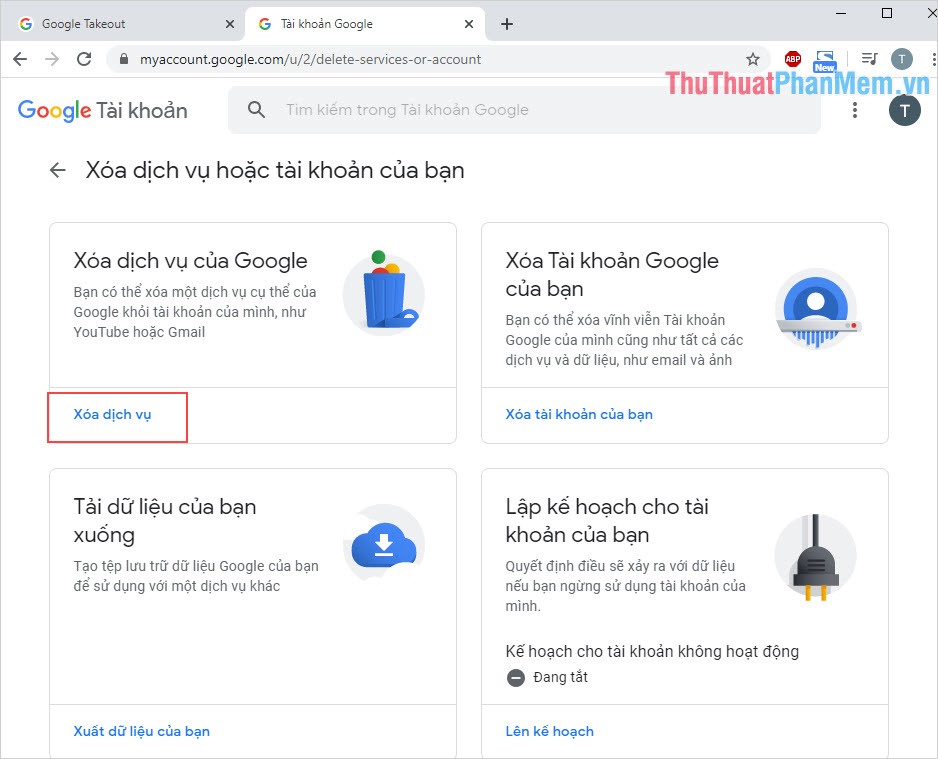Bookmark this page with the star icon
938x759 pixels.
[753, 59]
